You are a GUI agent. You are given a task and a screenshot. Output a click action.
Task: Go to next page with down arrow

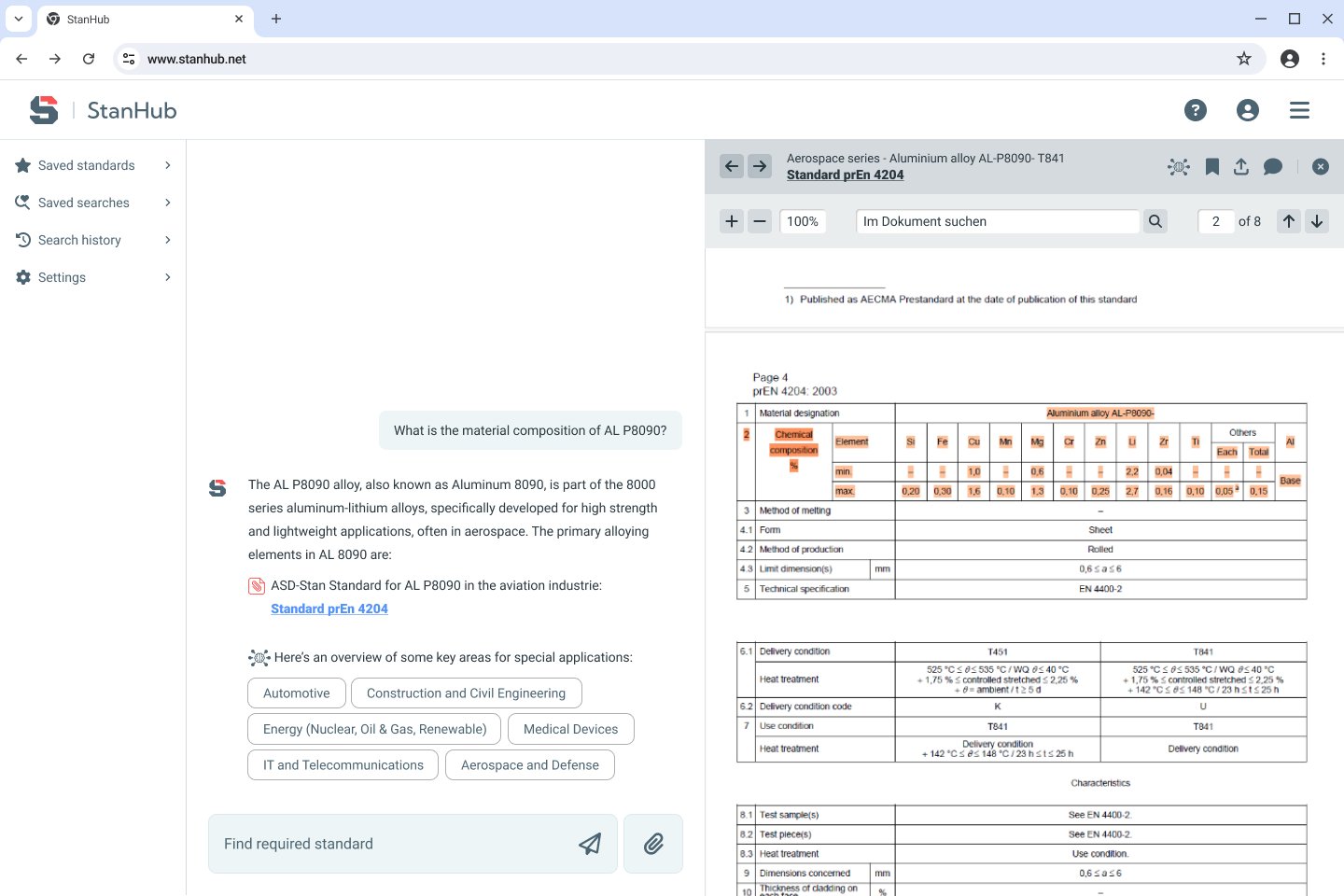pos(1317,221)
